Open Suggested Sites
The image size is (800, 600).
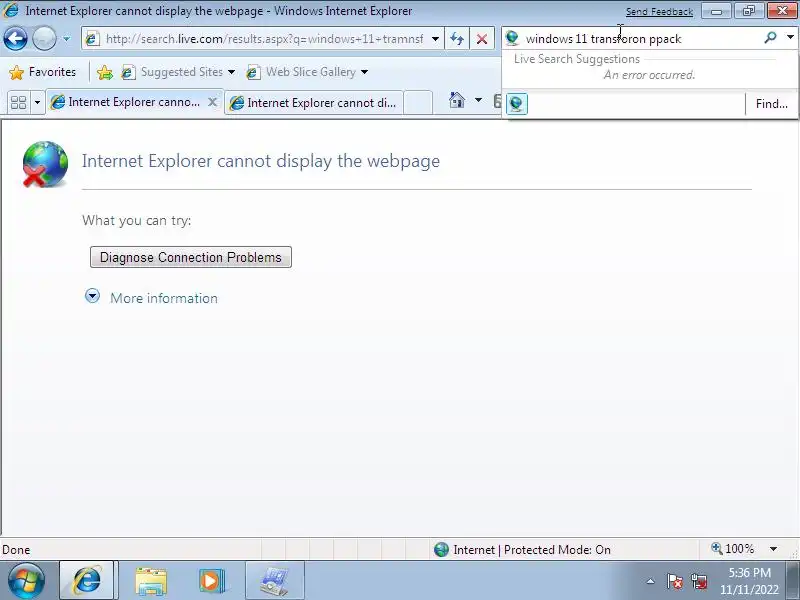[173, 72]
